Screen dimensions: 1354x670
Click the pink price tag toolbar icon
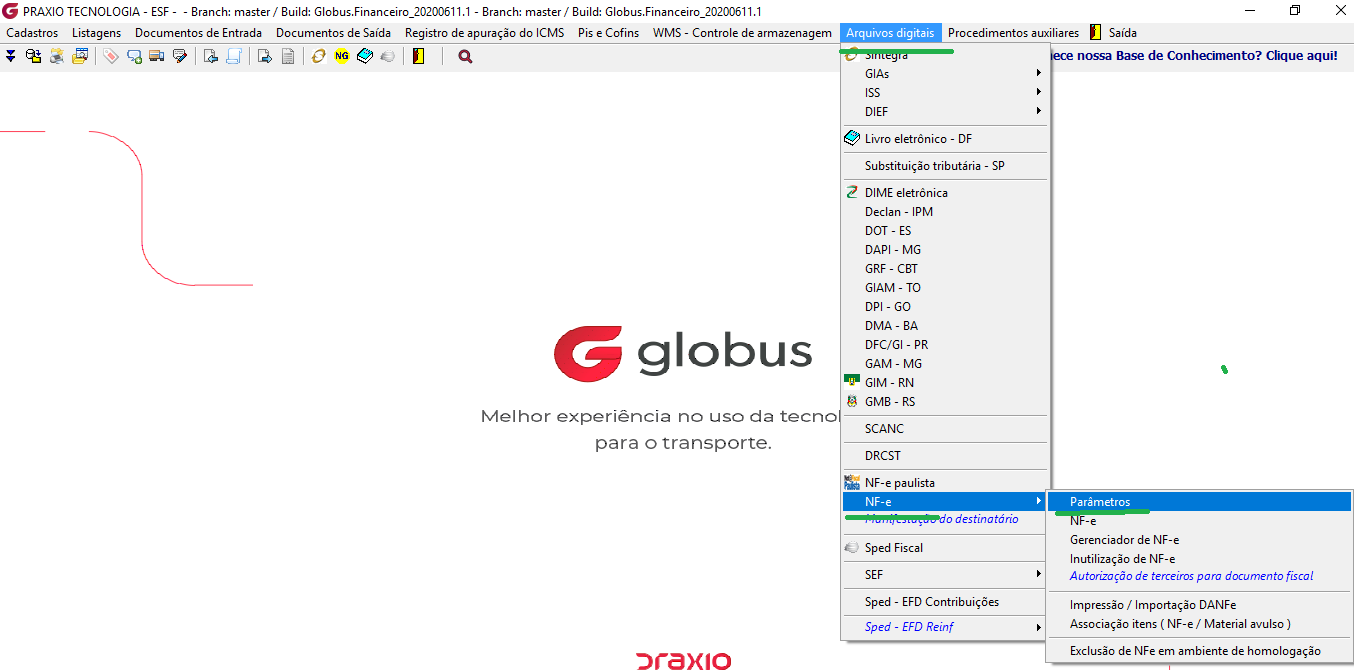pos(110,56)
